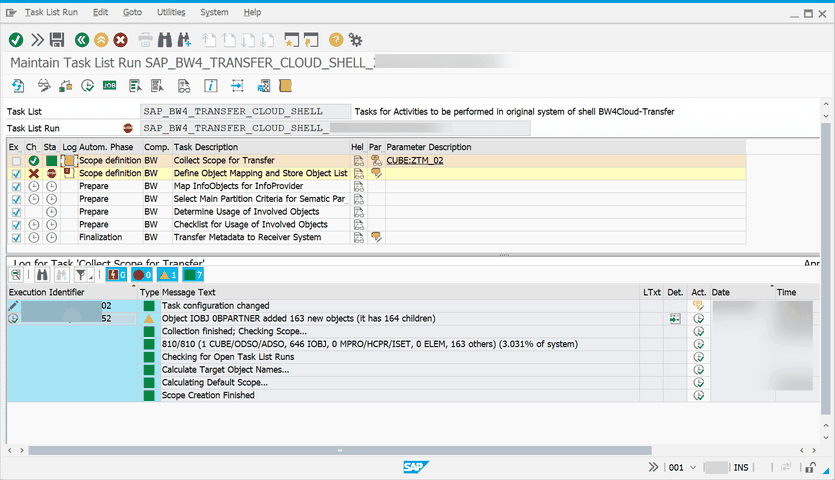Open help document for Collect Scope for Transfer
835x480 pixels.
(359, 160)
